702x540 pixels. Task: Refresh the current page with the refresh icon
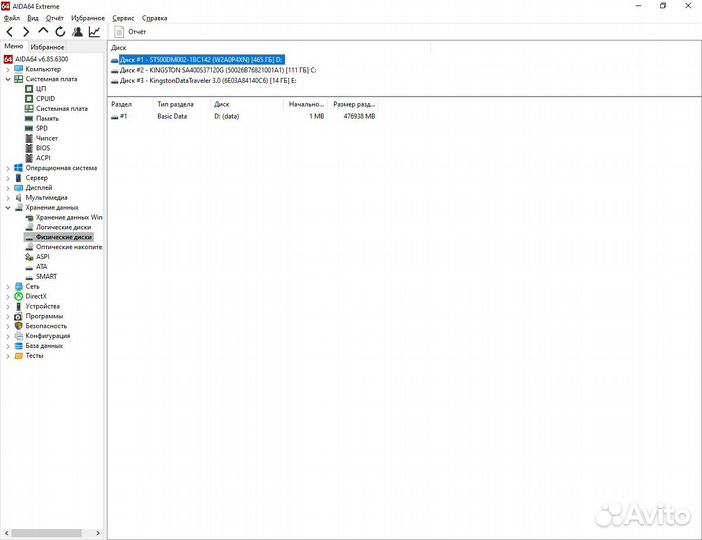tap(60, 32)
